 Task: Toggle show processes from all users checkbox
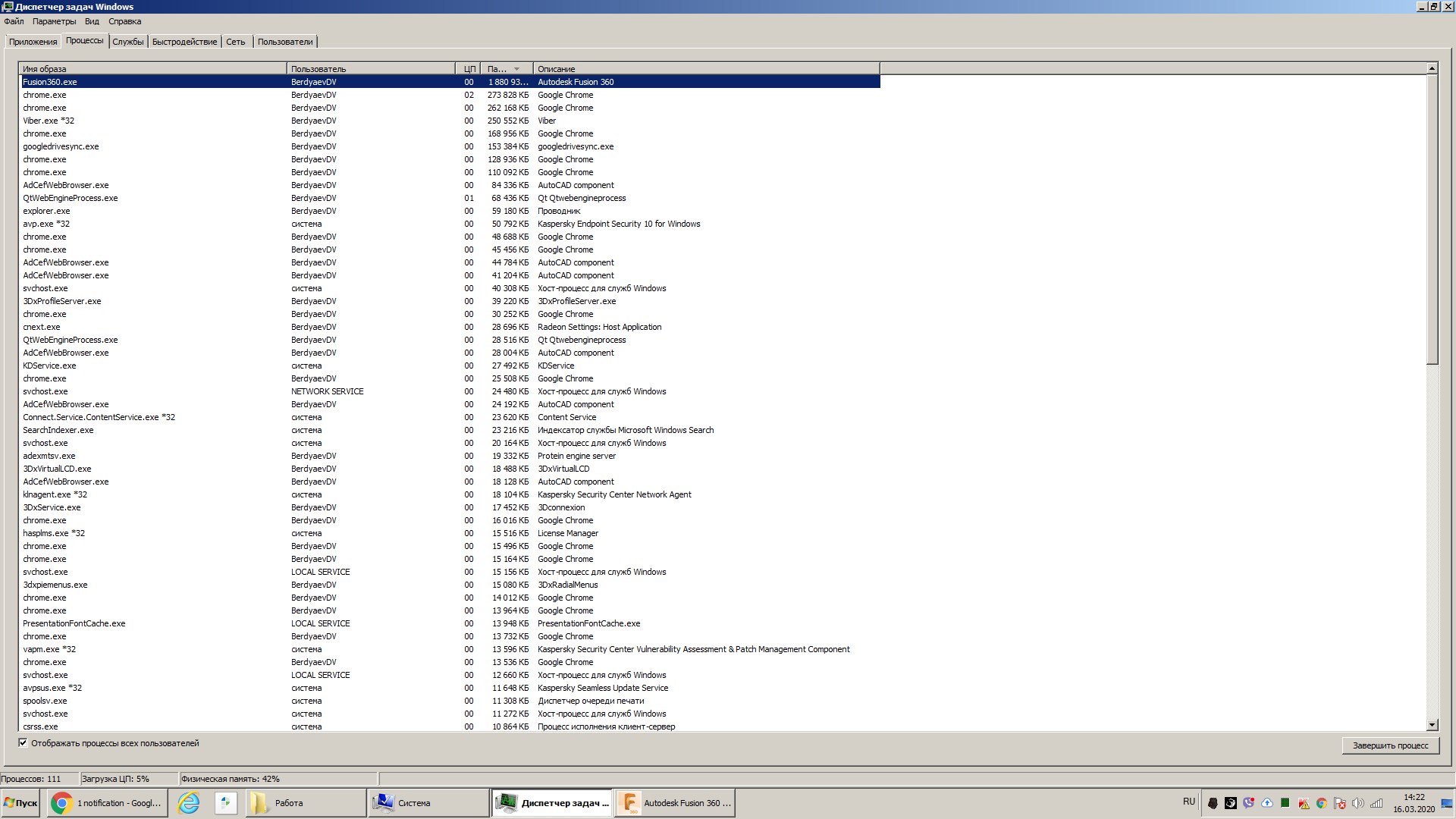pos(23,743)
